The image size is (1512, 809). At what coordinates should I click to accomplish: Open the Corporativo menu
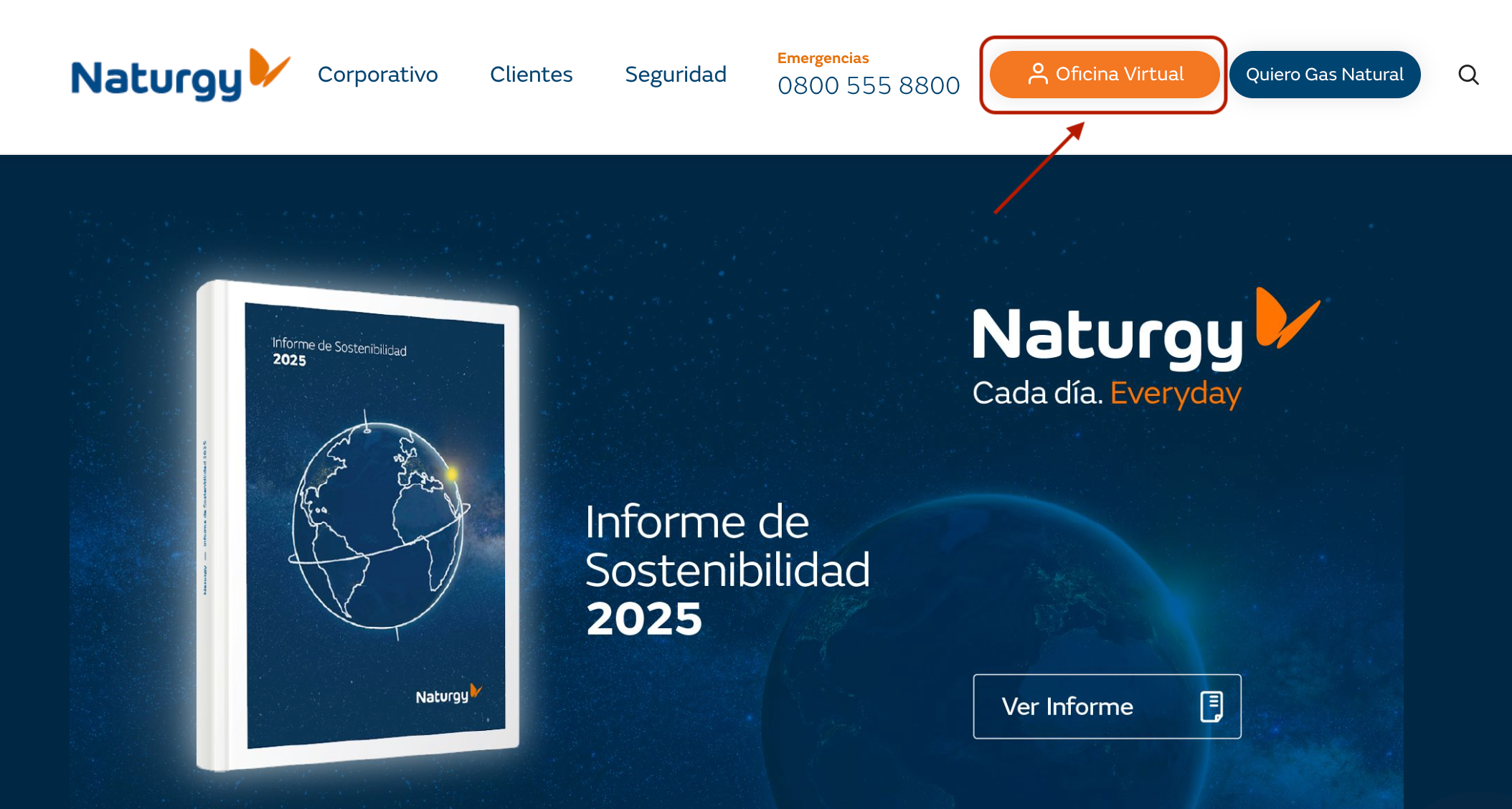point(377,75)
